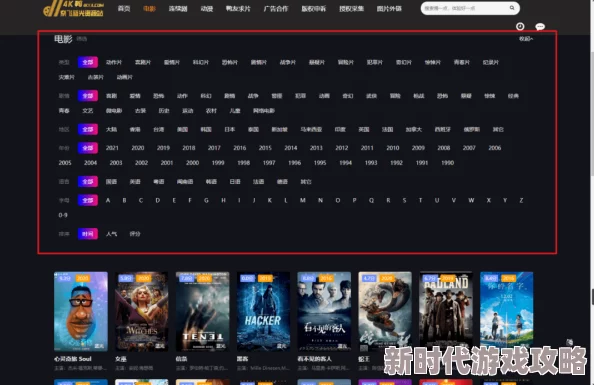
Task: Open the BADLAND movie poster
Action: pyautogui.click(x=446, y=311)
